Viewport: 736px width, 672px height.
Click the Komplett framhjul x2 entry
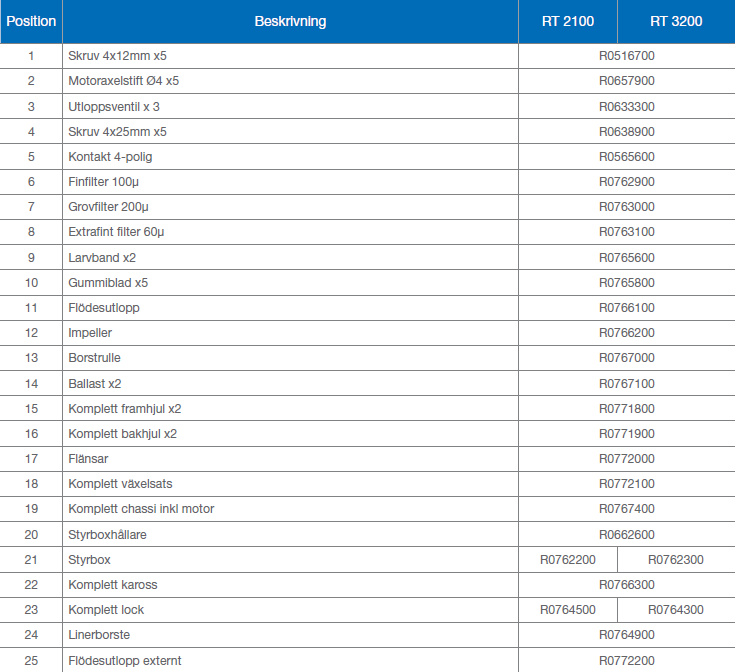(125, 409)
